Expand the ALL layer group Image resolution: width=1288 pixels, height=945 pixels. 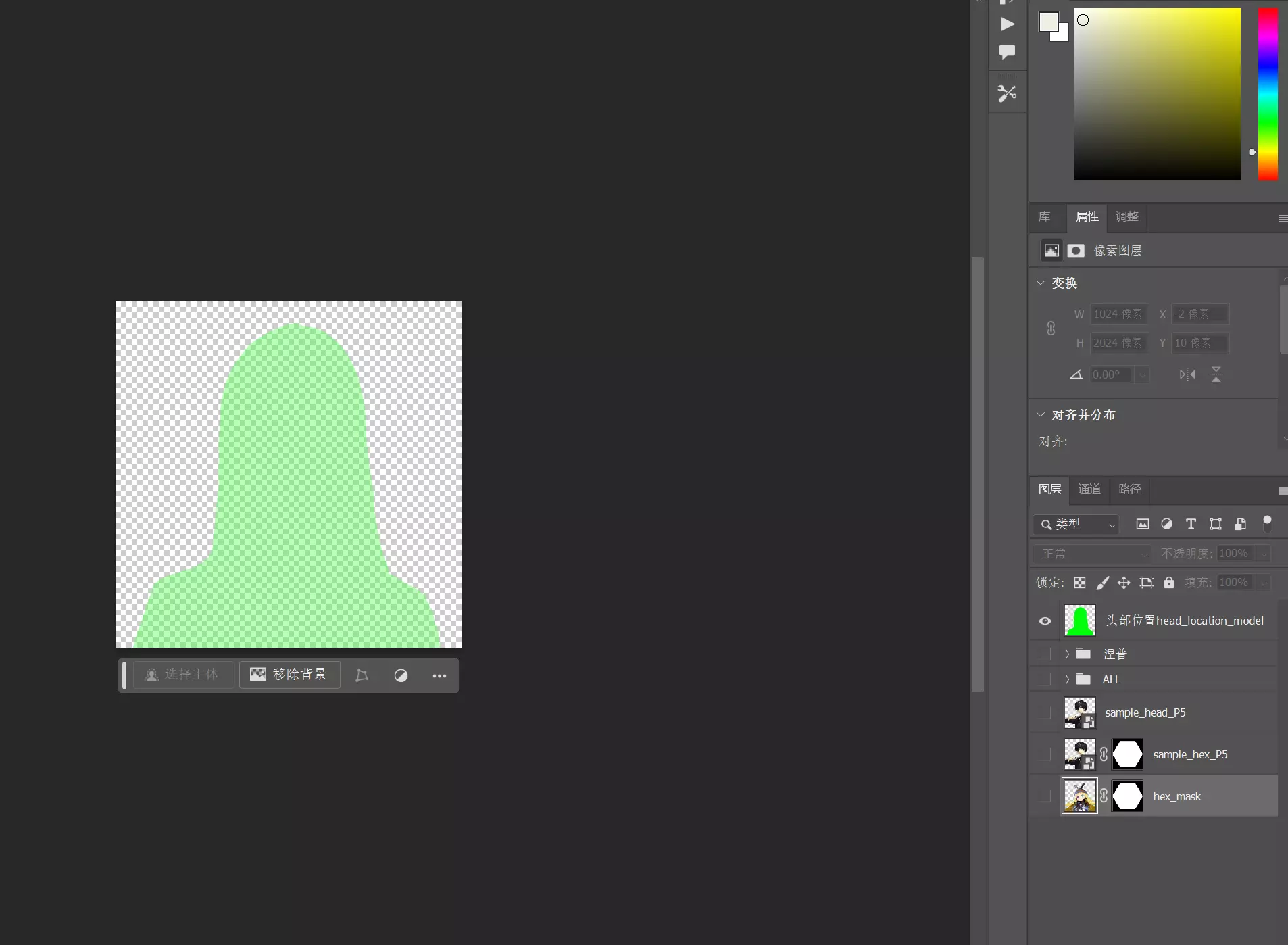pos(1067,679)
